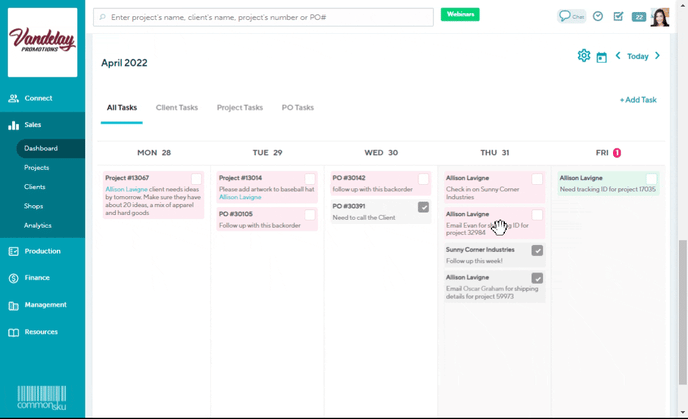
Task: Check the Friday tracking ID task checkbox
Action: (651, 179)
